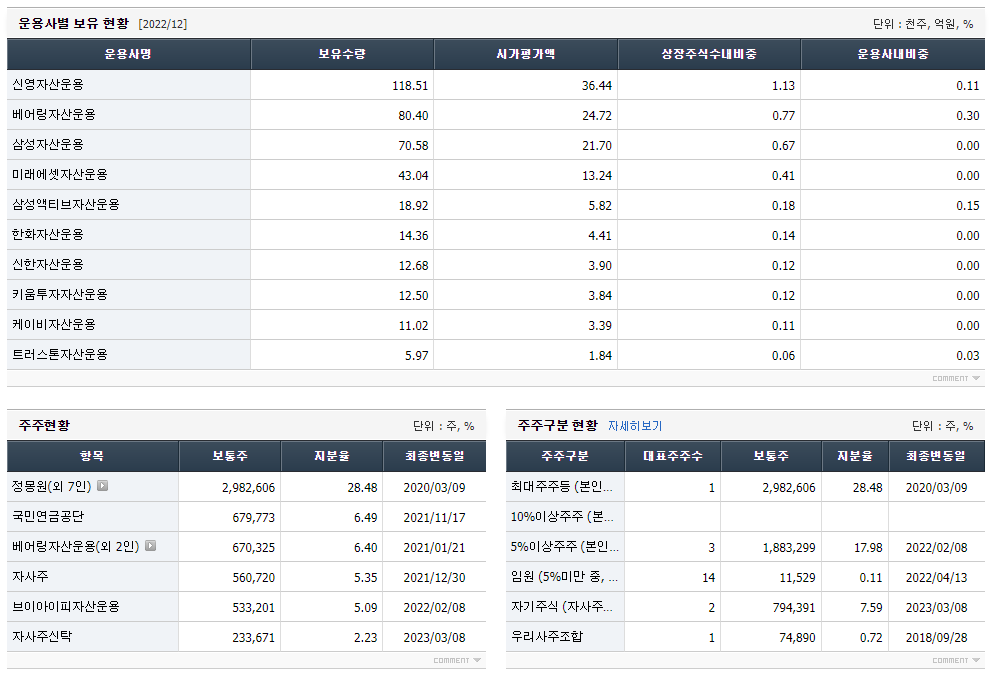
Task: Select the 미래에셋자산운용 row name
Action: (x=60, y=175)
